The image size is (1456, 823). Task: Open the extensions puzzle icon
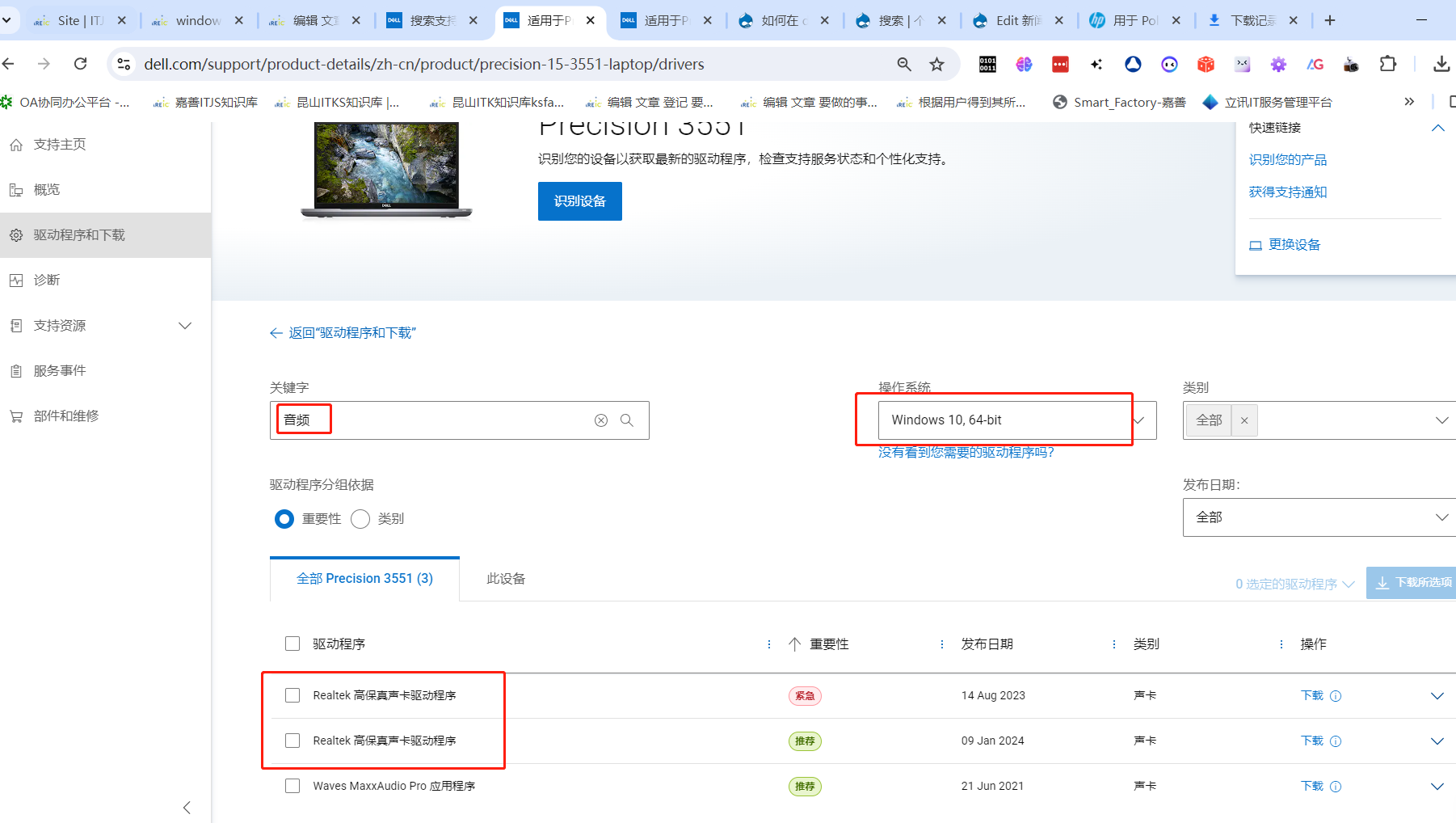[1387, 64]
